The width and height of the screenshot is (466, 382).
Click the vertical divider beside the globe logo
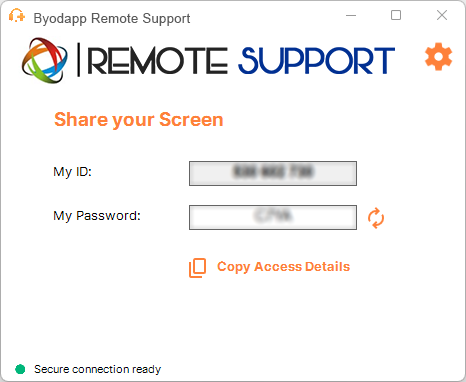(78, 59)
